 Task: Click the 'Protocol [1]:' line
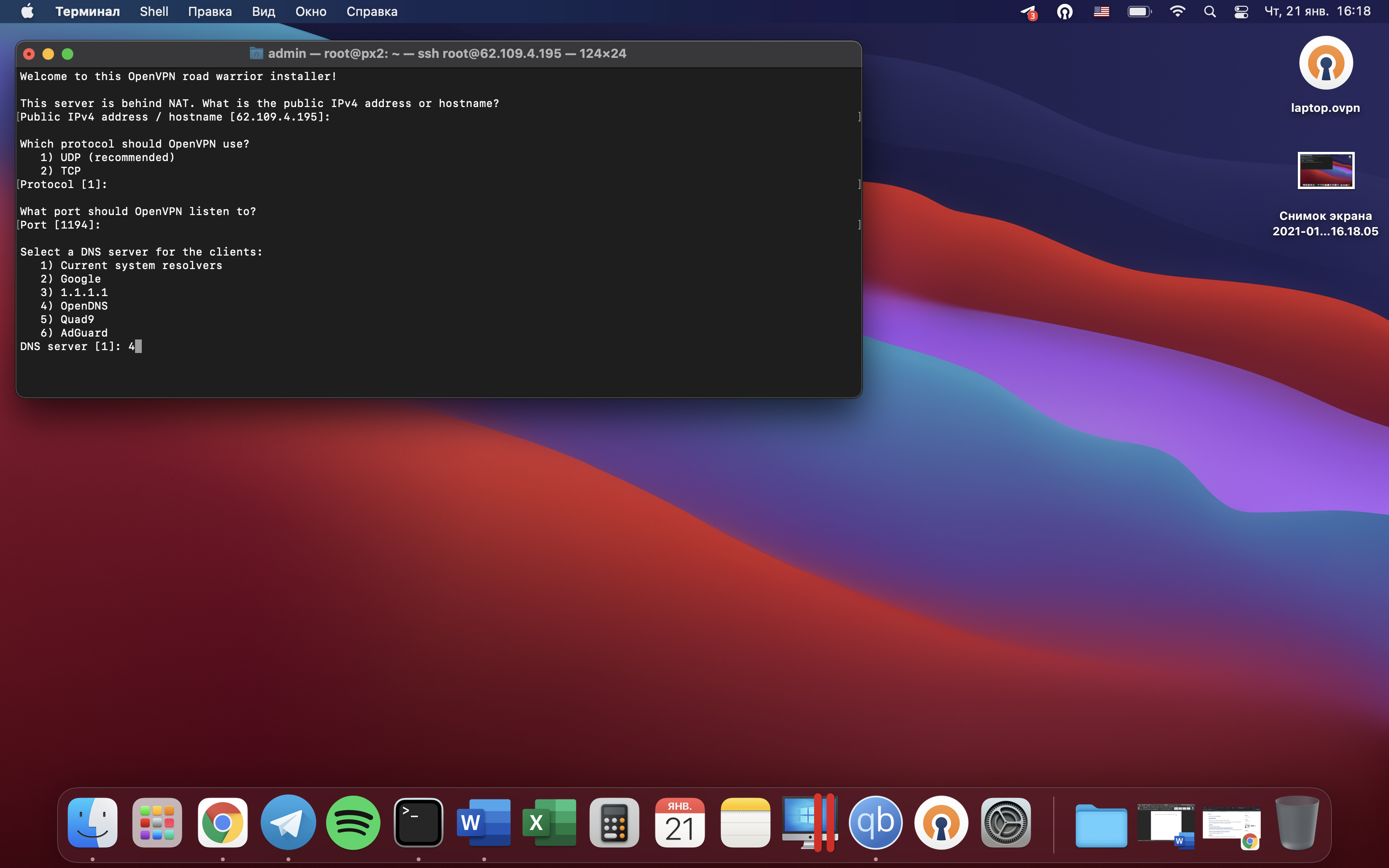pos(64,184)
